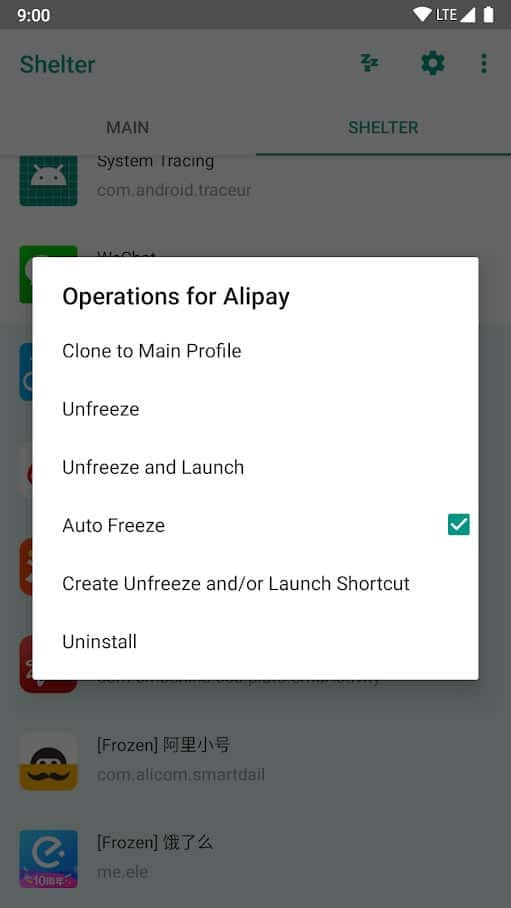Open the three-dot overflow menu
The width and height of the screenshot is (511, 908).
pyautogui.click(x=484, y=63)
